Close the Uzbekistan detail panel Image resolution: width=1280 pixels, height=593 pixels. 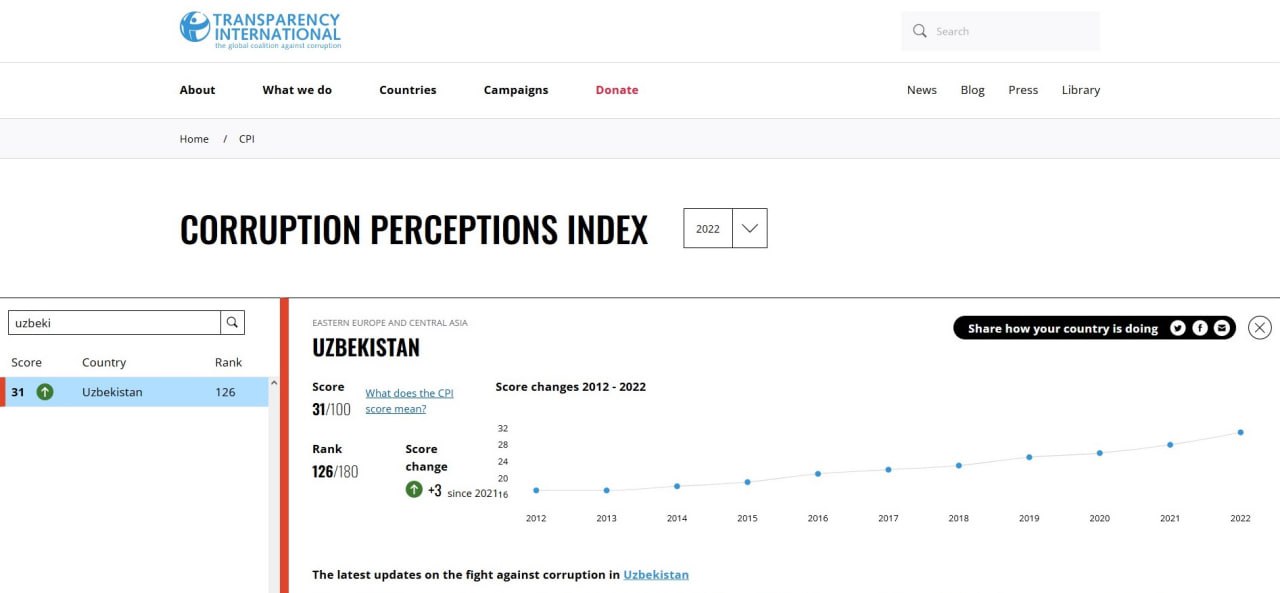click(x=1260, y=327)
